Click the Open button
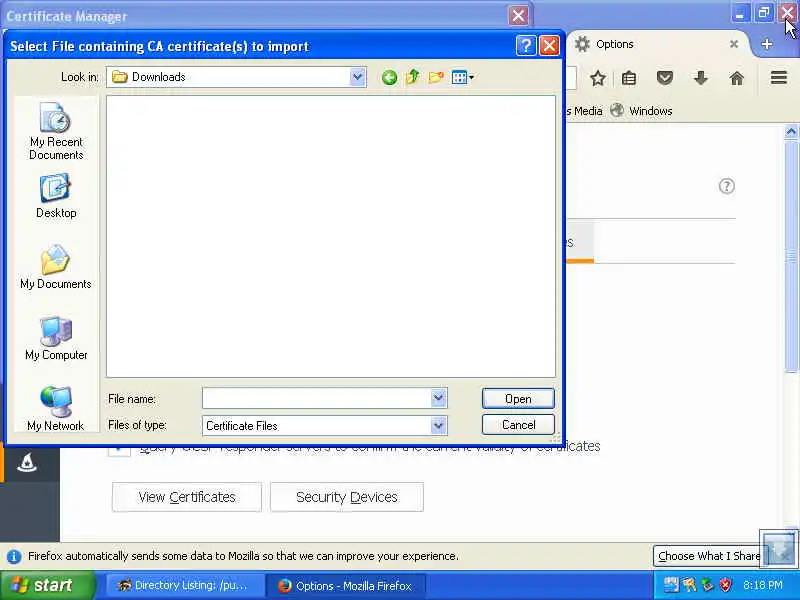 518,398
